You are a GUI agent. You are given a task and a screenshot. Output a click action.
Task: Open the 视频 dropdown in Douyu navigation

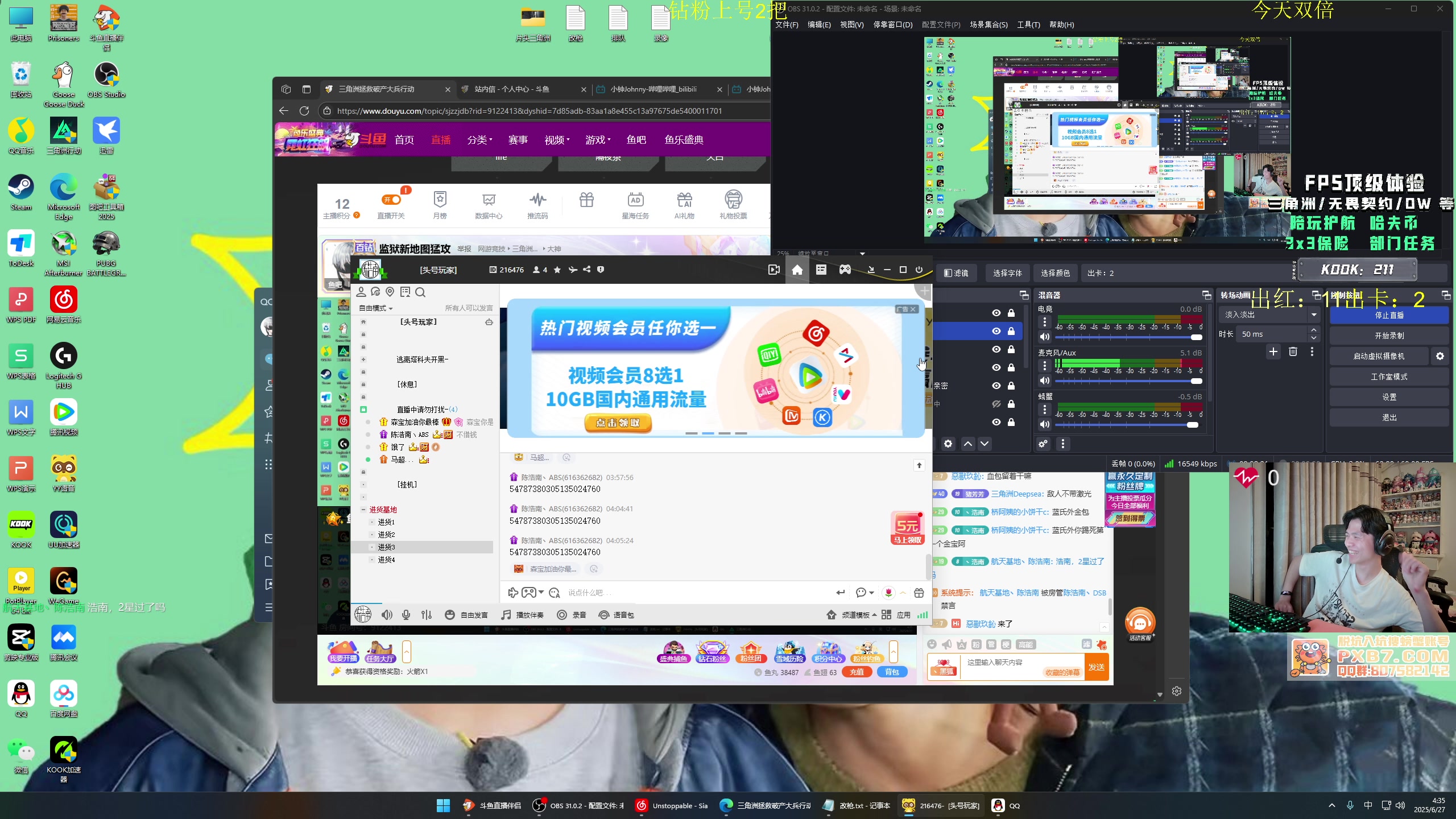click(557, 140)
